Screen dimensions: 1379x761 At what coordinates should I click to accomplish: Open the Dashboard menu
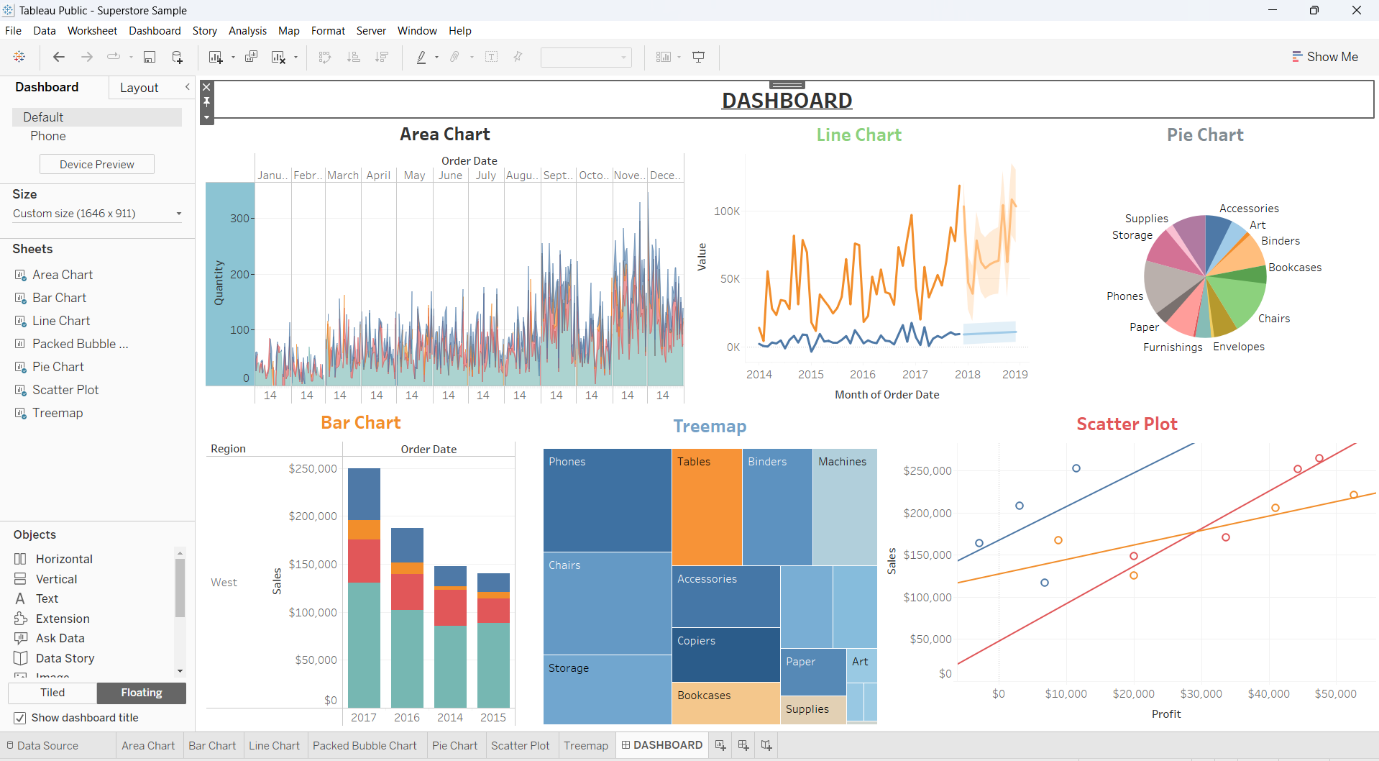pos(154,31)
